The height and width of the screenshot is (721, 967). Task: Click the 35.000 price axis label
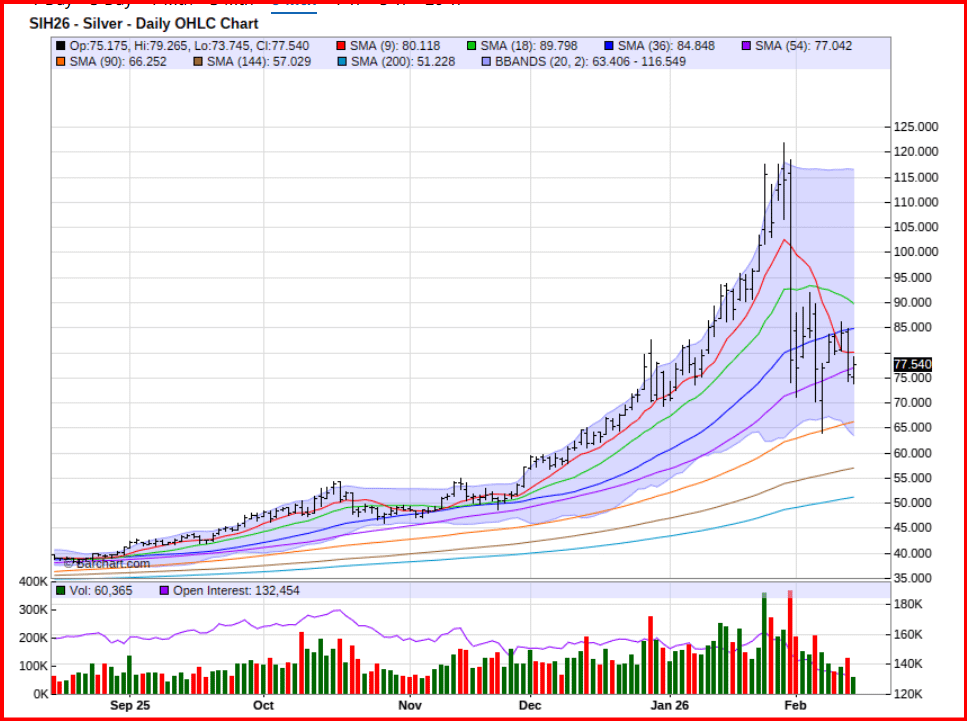click(913, 579)
